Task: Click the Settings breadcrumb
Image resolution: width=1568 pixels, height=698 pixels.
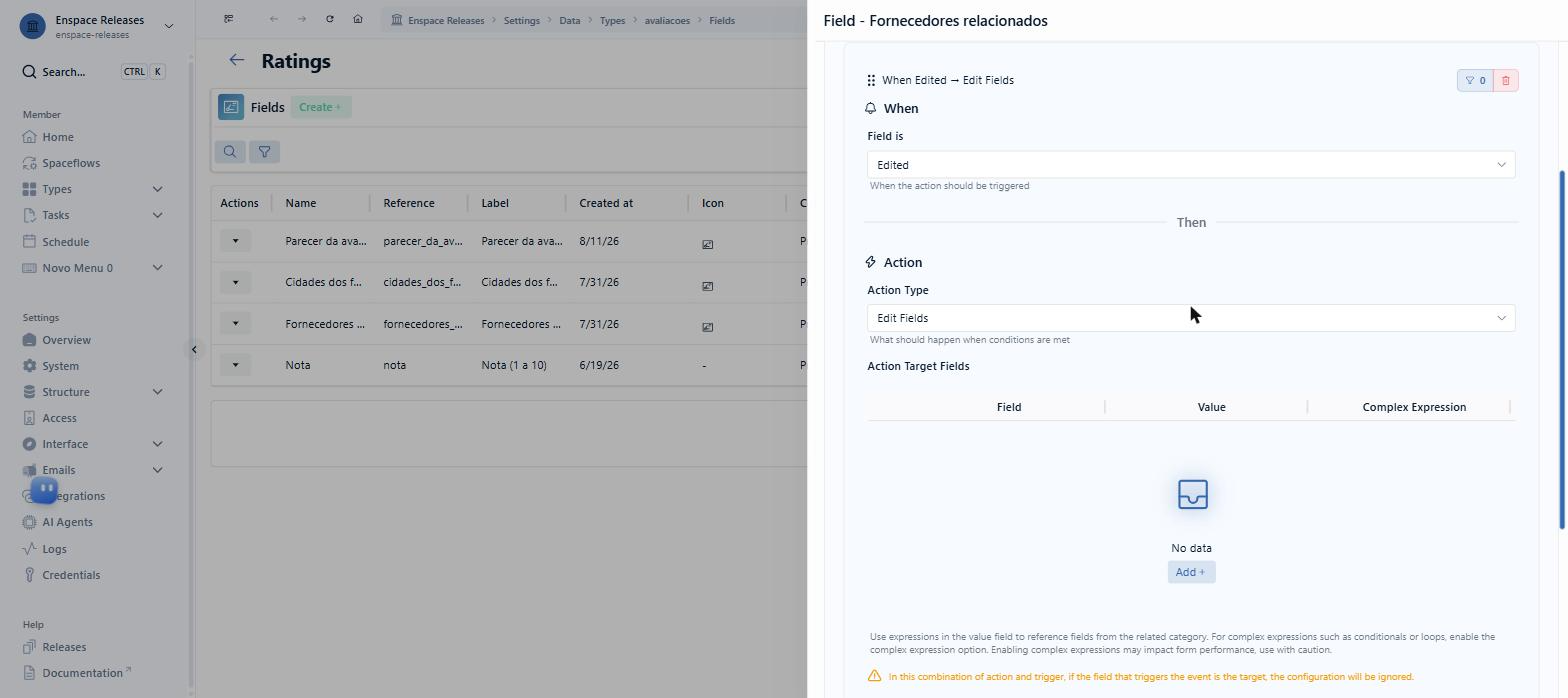Action: click(x=521, y=20)
